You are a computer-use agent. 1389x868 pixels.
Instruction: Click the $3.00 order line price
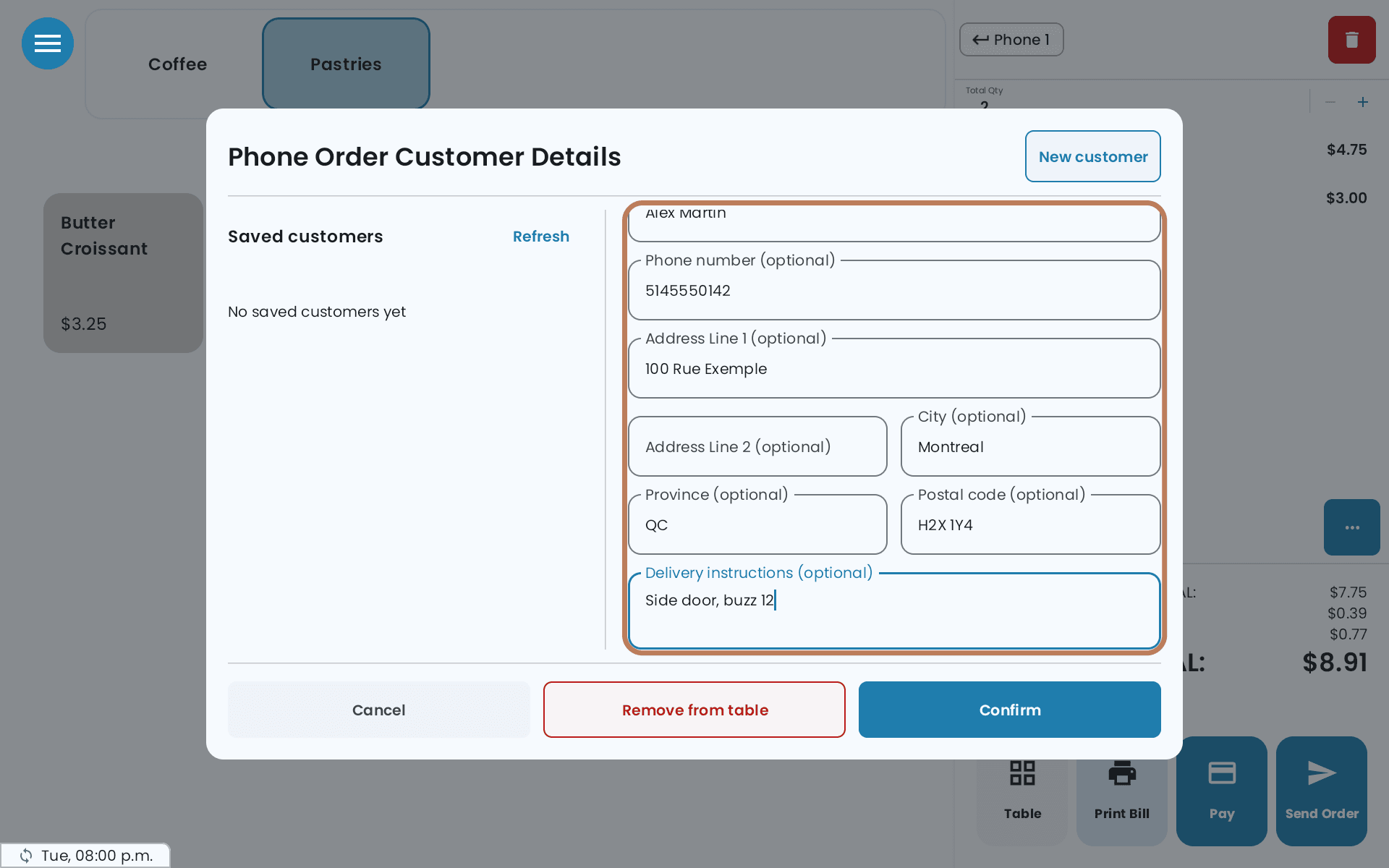click(1346, 198)
